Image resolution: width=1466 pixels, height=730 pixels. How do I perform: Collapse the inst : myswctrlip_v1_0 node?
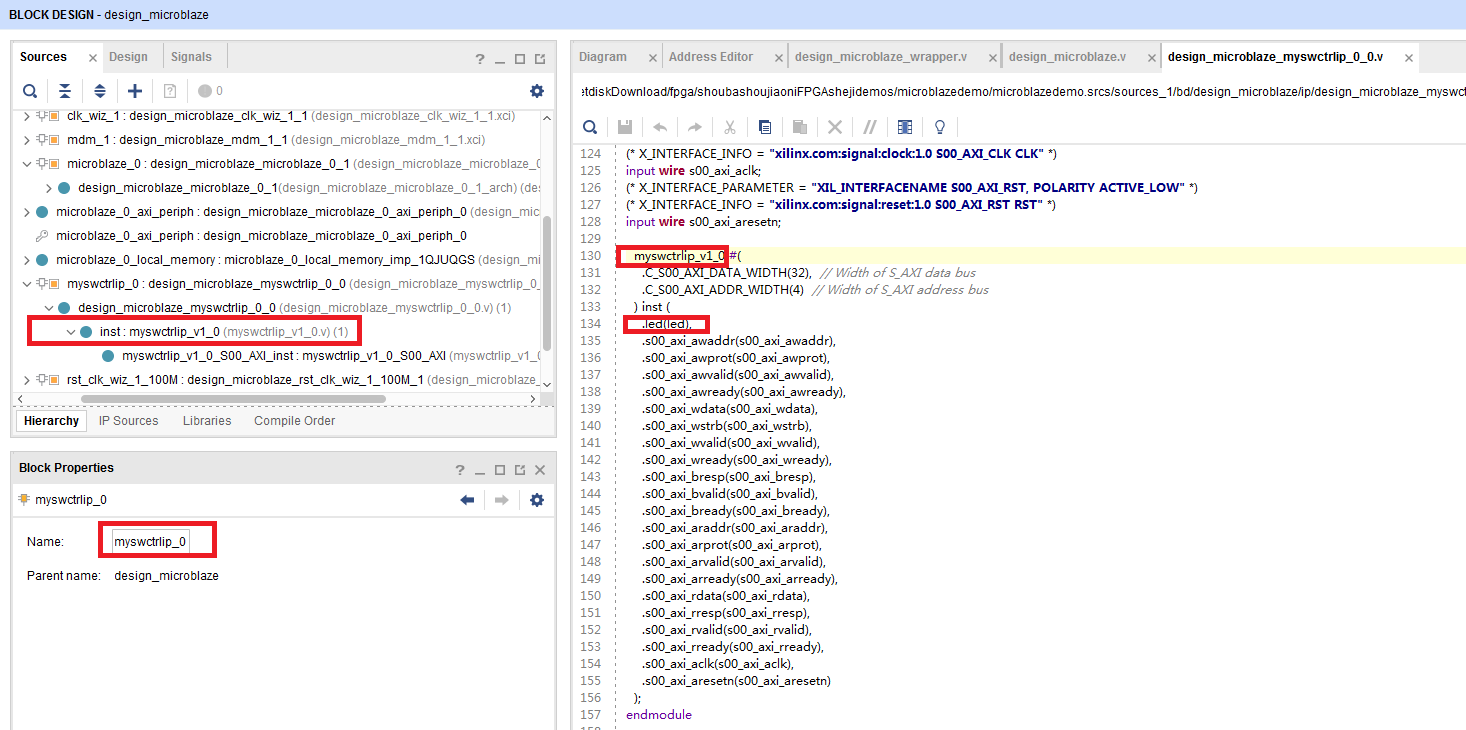click(x=71, y=332)
